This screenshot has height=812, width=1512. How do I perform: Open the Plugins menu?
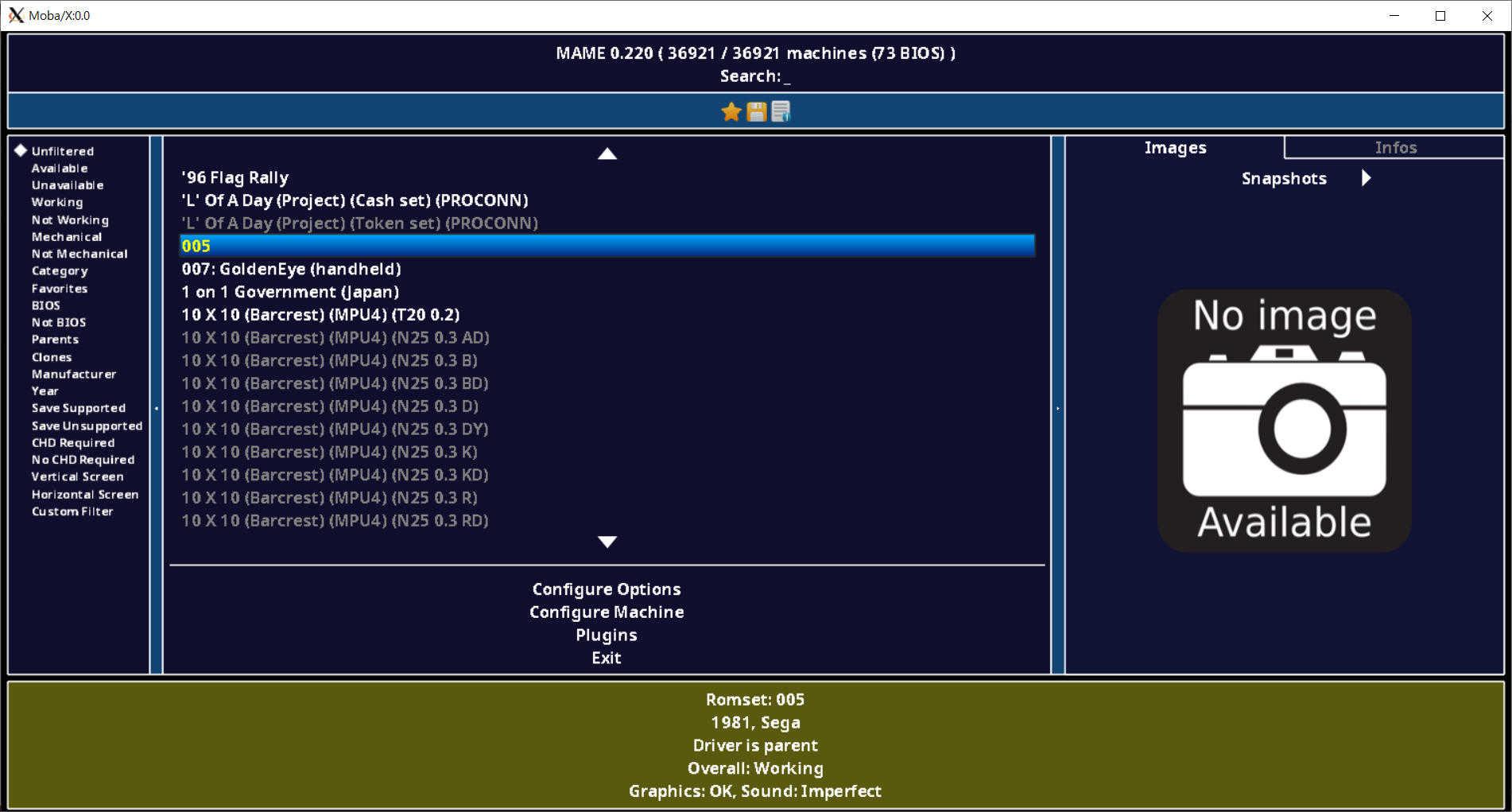pos(607,635)
